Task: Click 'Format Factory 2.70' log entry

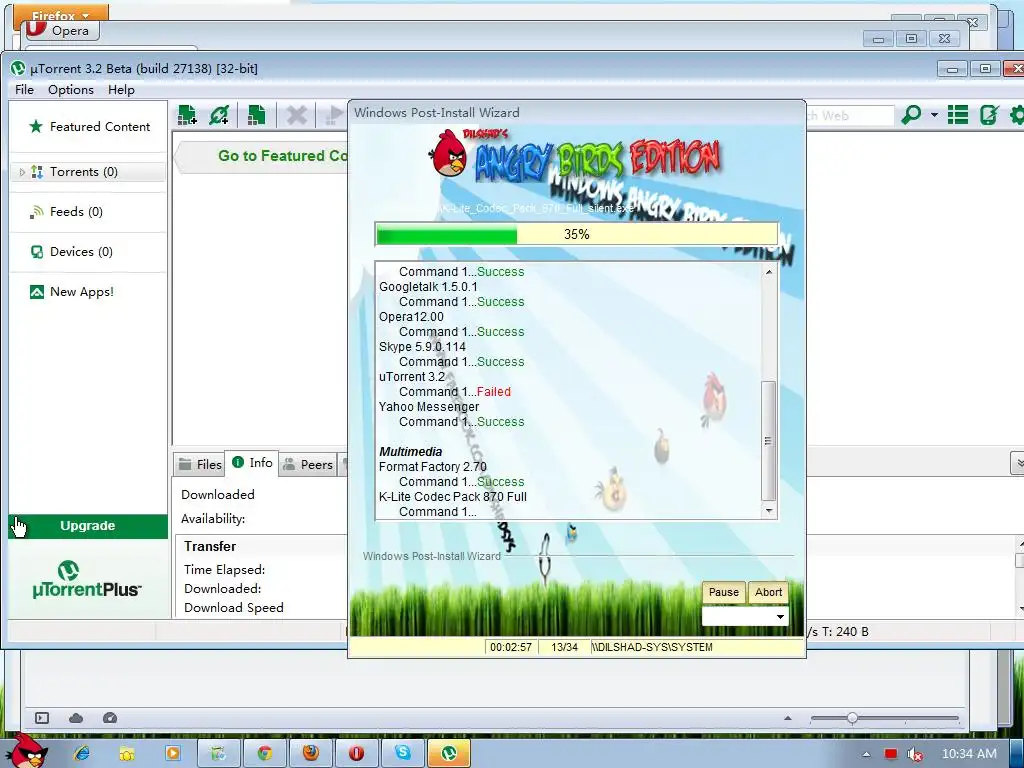Action: coord(433,467)
